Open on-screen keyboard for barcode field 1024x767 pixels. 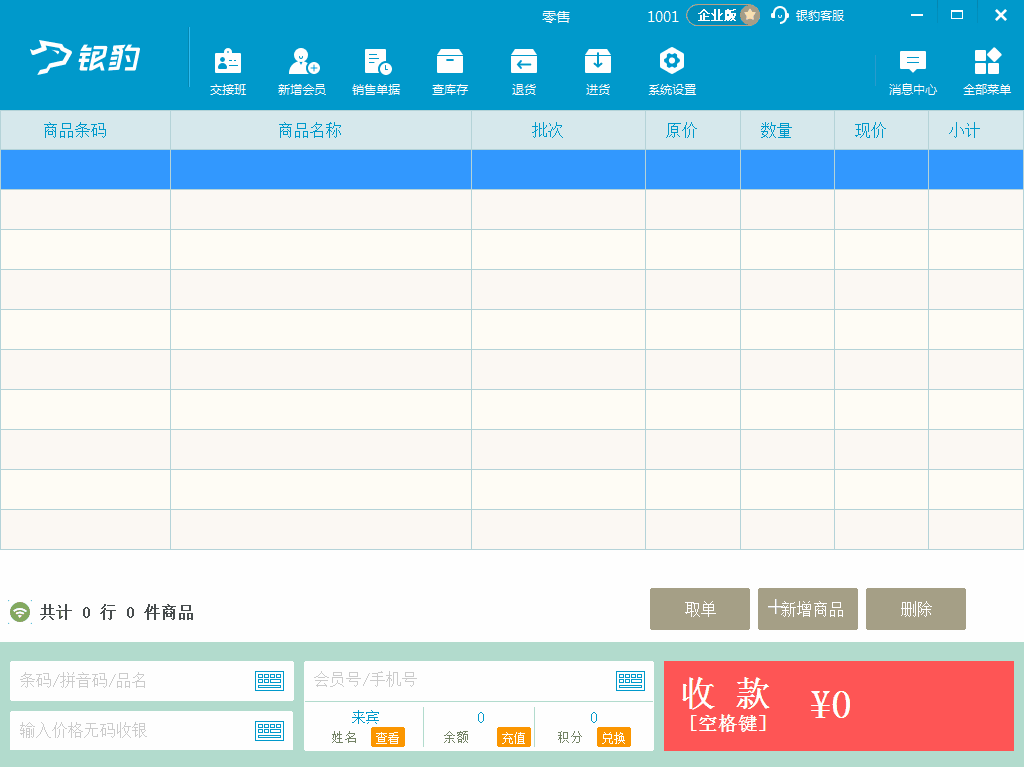click(x=269, y=681)
